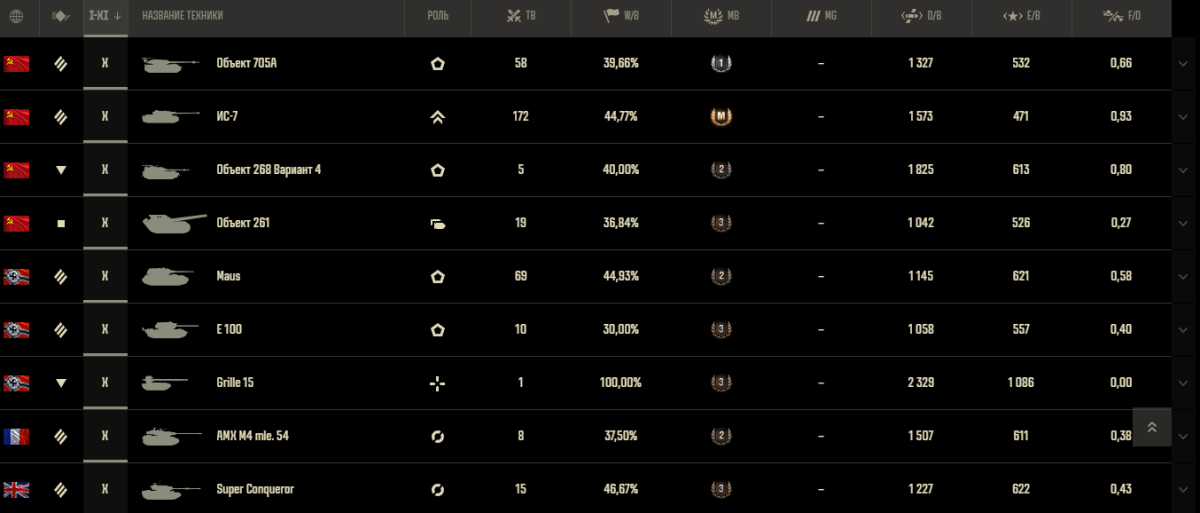This screenshot has height=513, width=1200.
Task: Click the square SPG class icon for Объект 261
Action: pyautogui.click(x=61, y=223)
